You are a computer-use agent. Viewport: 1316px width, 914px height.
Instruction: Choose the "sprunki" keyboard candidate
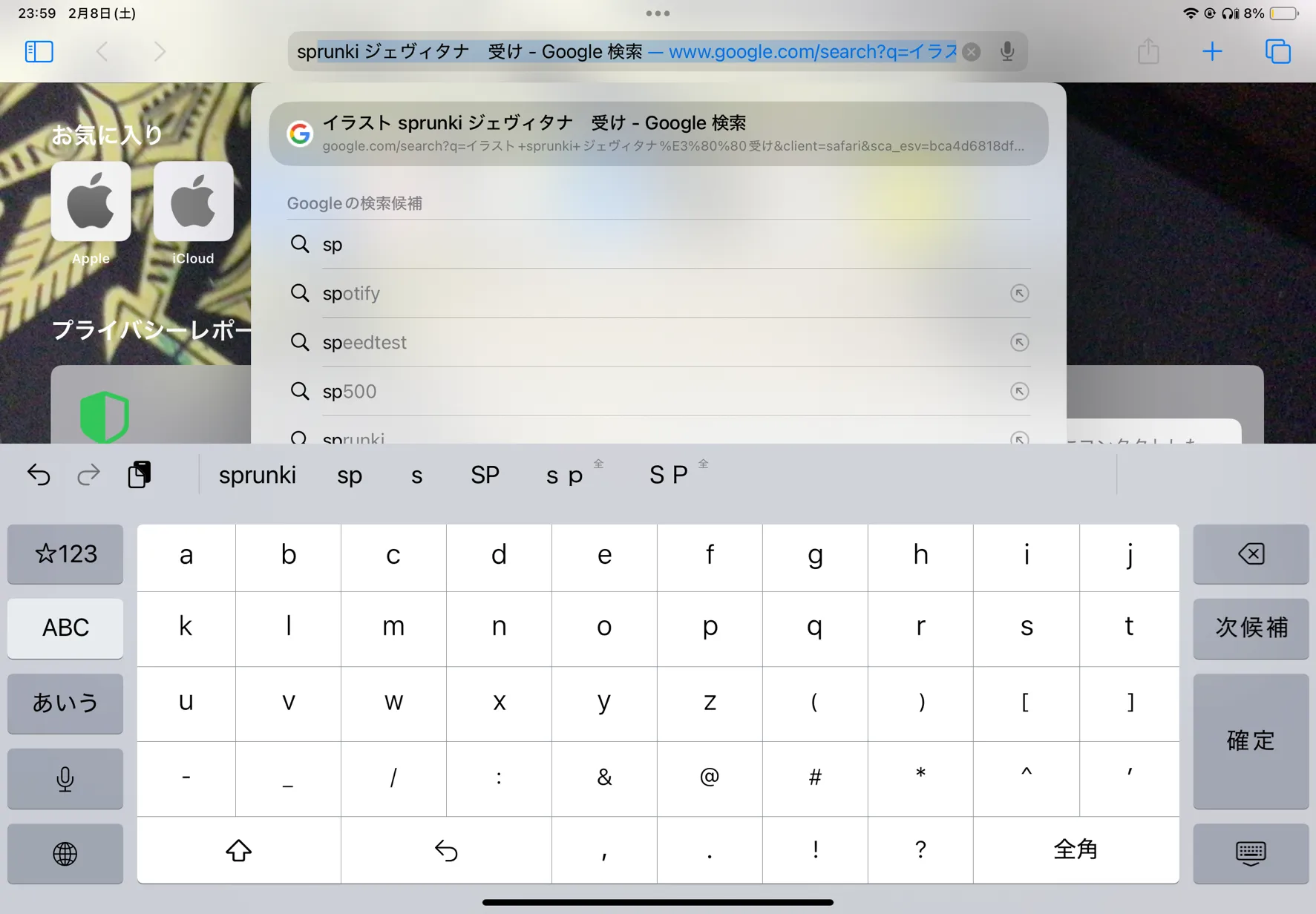tap(257, 475)
